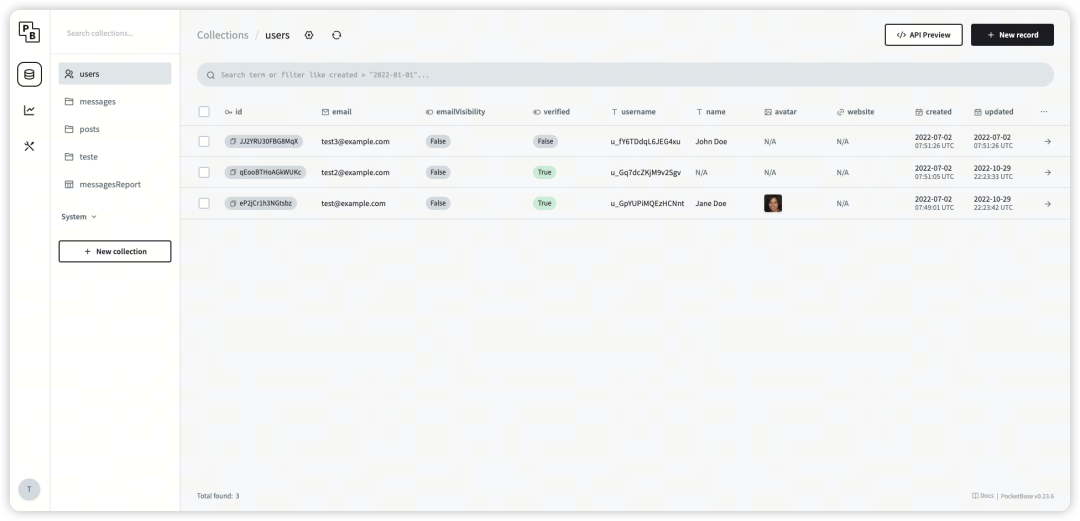This screenshot has height=521, width=1080.
Task: Click the search magnifier icon in filter bar
Action: (211, 75)
